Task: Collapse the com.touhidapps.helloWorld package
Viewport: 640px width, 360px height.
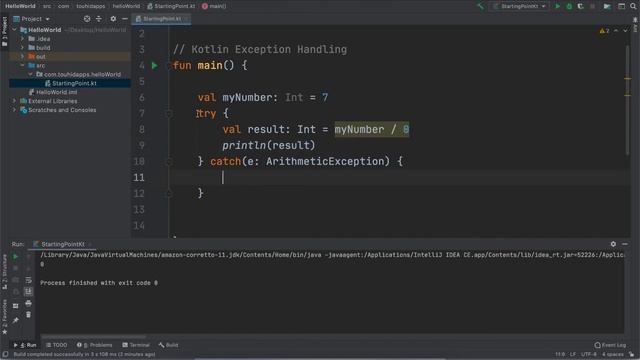Action: click(x=30, y=74)
